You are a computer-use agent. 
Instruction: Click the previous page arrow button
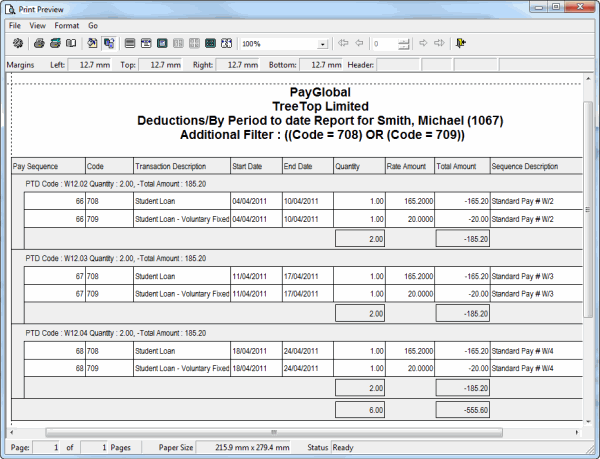point(358,44)
